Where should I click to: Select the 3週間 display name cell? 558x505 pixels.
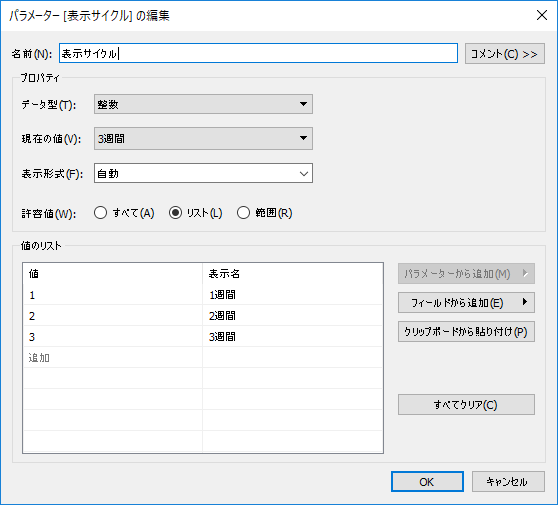pos(293,337)
